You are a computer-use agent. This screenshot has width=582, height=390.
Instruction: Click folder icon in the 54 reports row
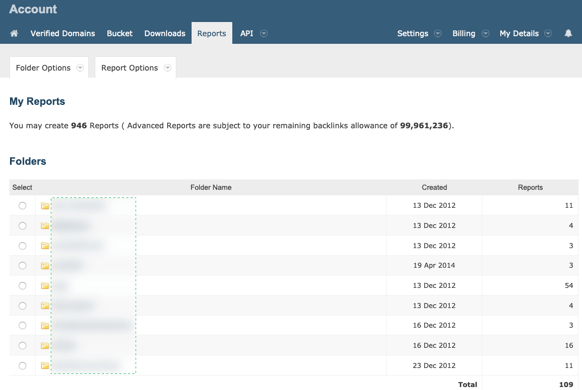45,286
